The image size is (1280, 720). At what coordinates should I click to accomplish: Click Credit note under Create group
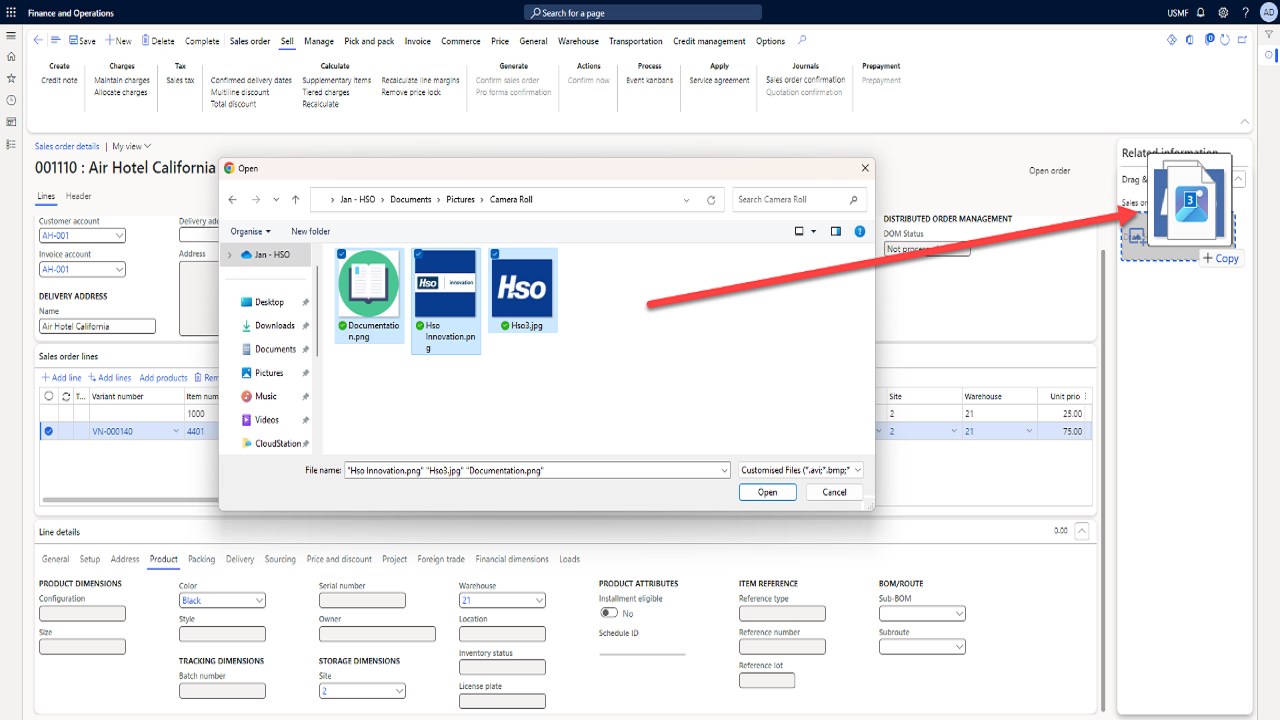(59, 80)
